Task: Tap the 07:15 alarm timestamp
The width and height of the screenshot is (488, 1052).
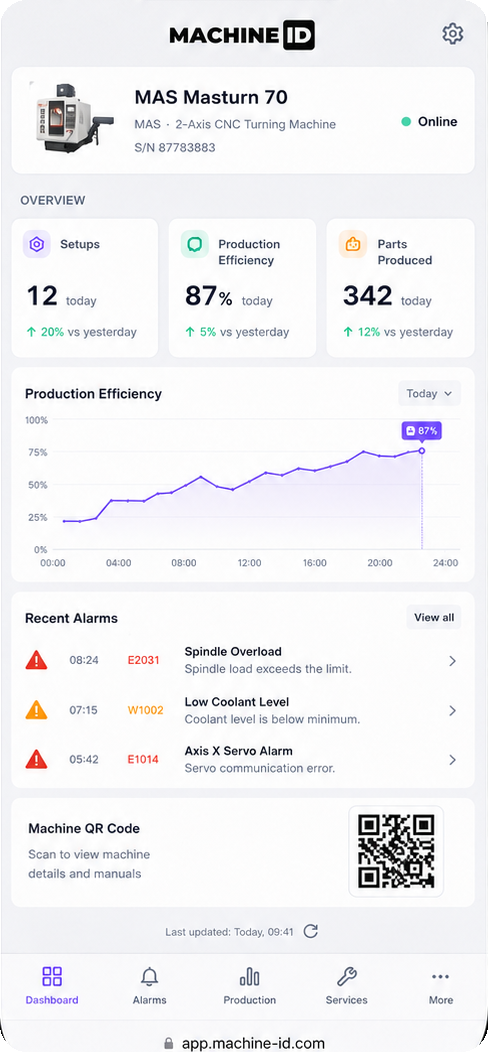Action: pos(83,710)
